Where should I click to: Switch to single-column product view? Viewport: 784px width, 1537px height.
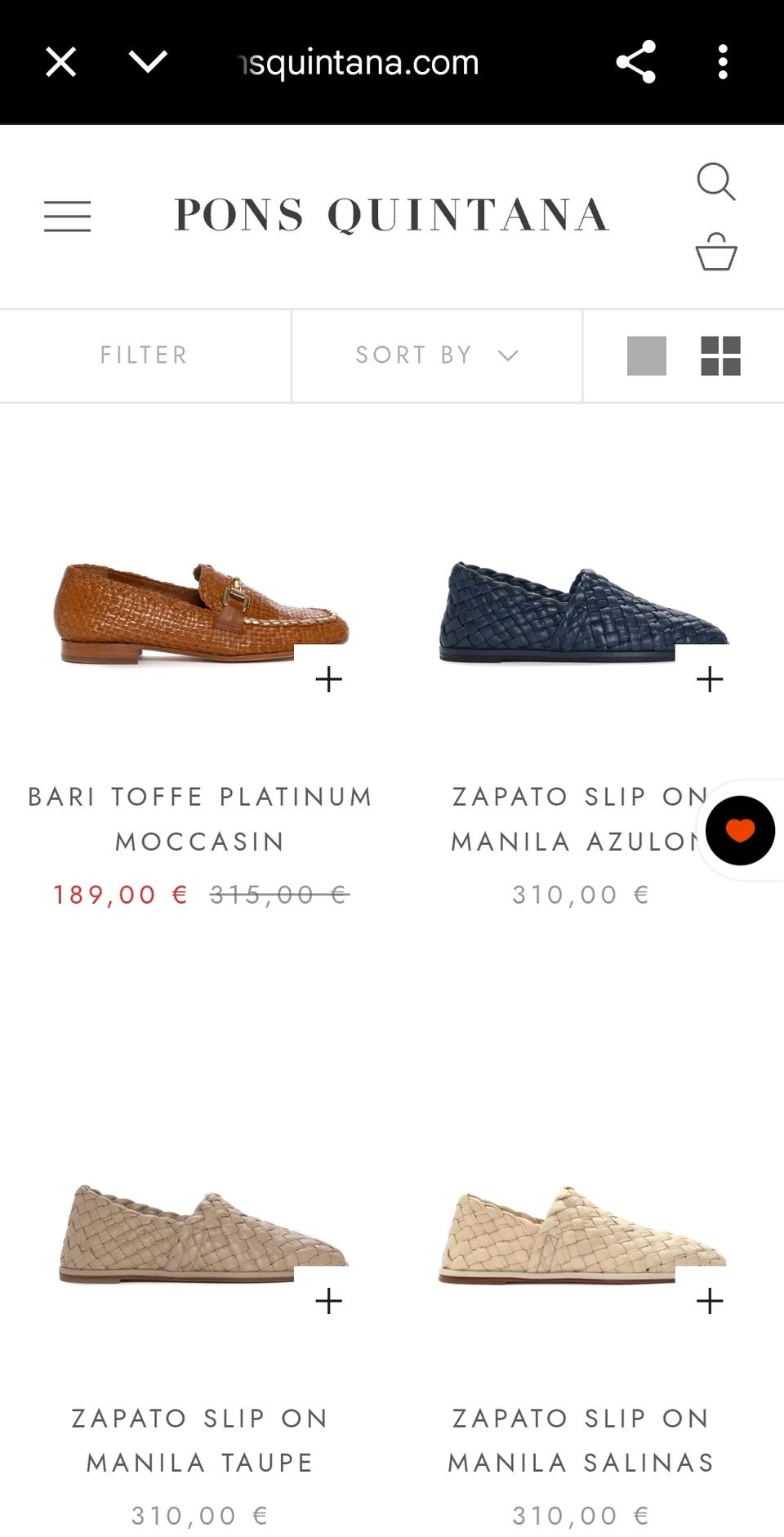[x=646, y=355]
